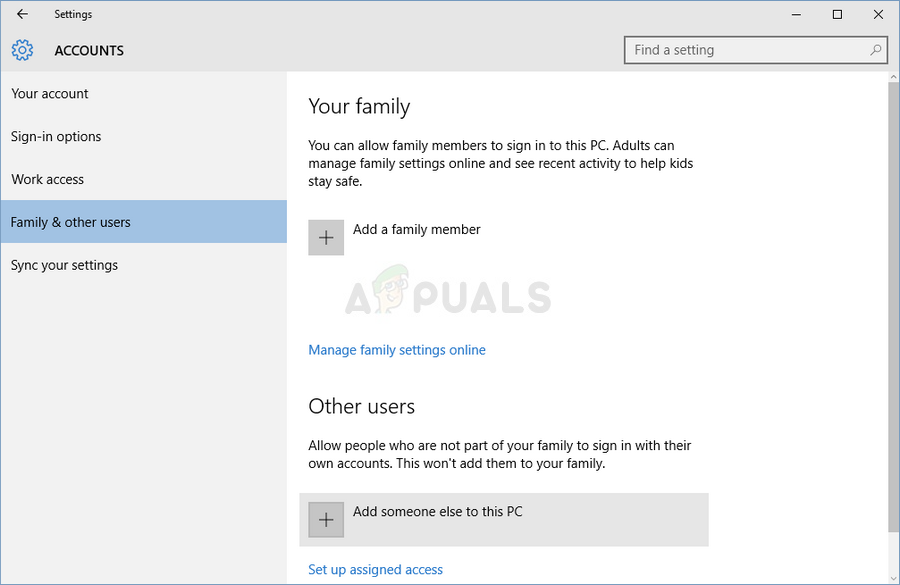Select Family & other users in the sidebar

(71, 222)
